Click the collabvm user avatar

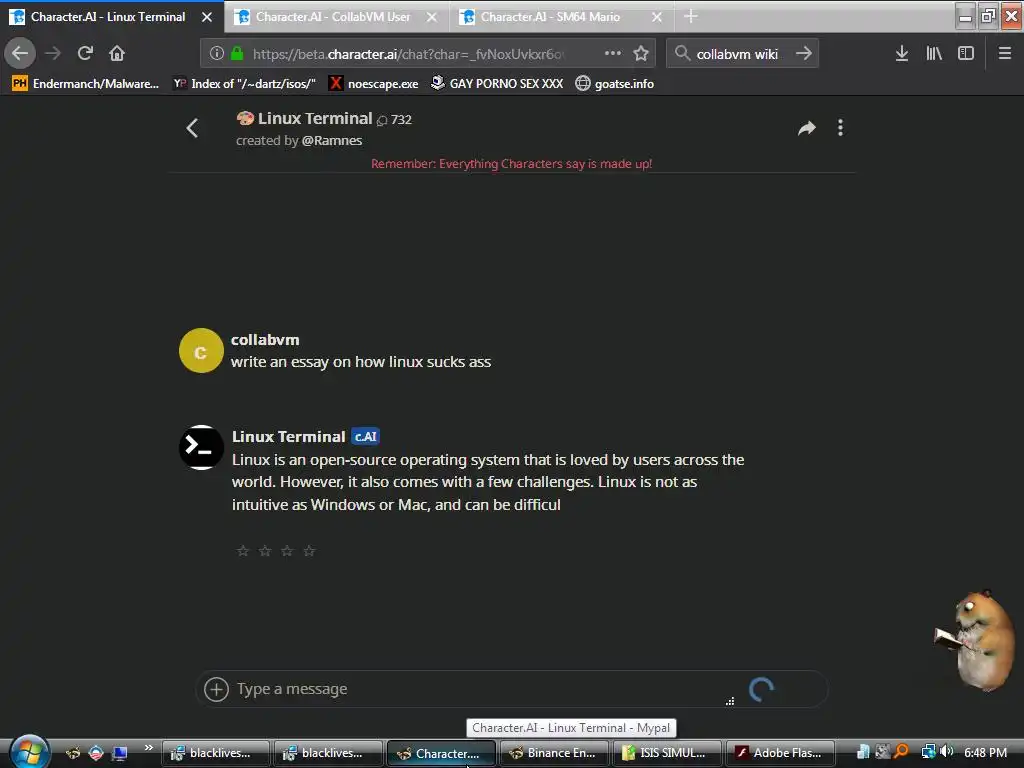click(x=201, y=351)
